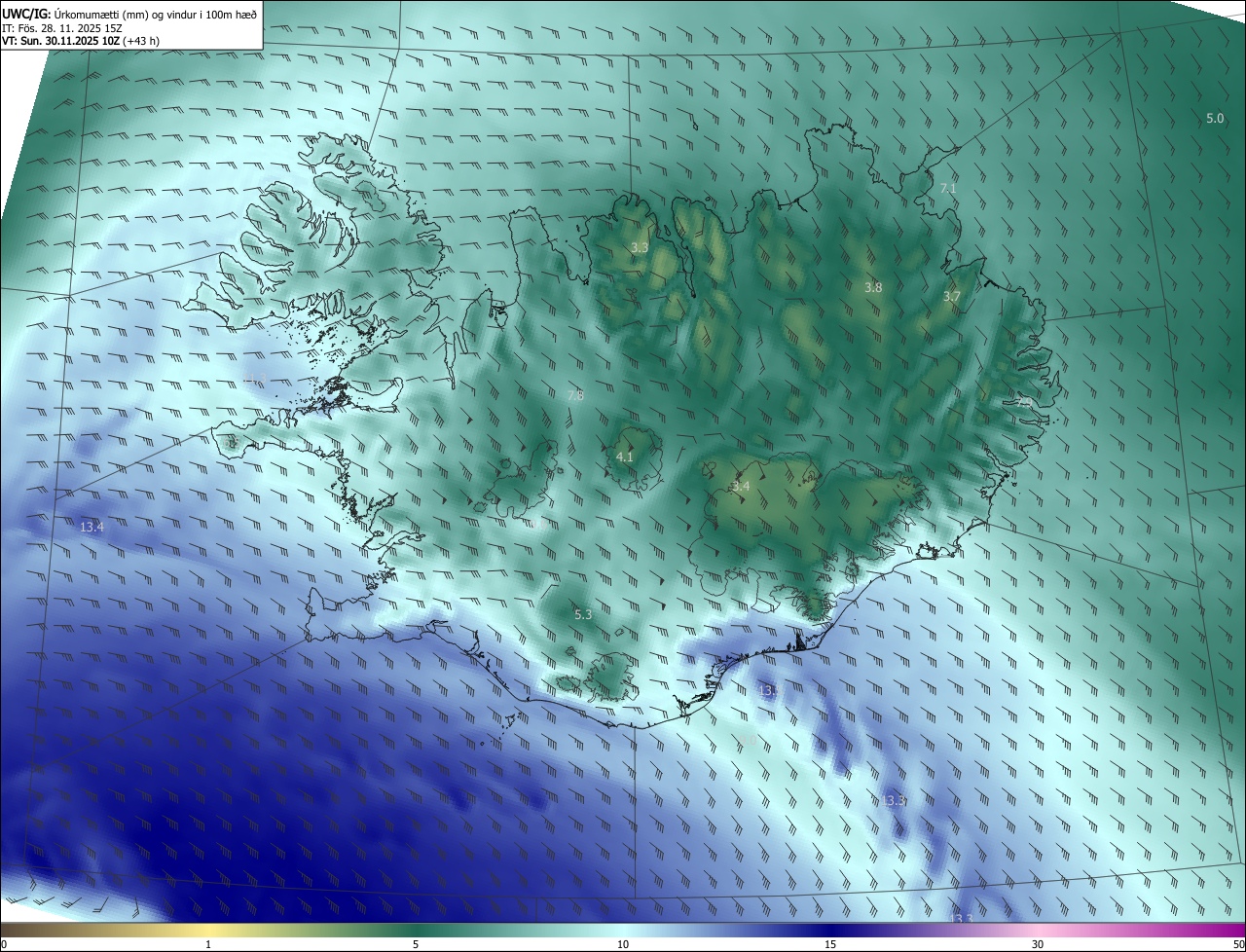Click the 11.3 value near the western islands

pos(255,378)
